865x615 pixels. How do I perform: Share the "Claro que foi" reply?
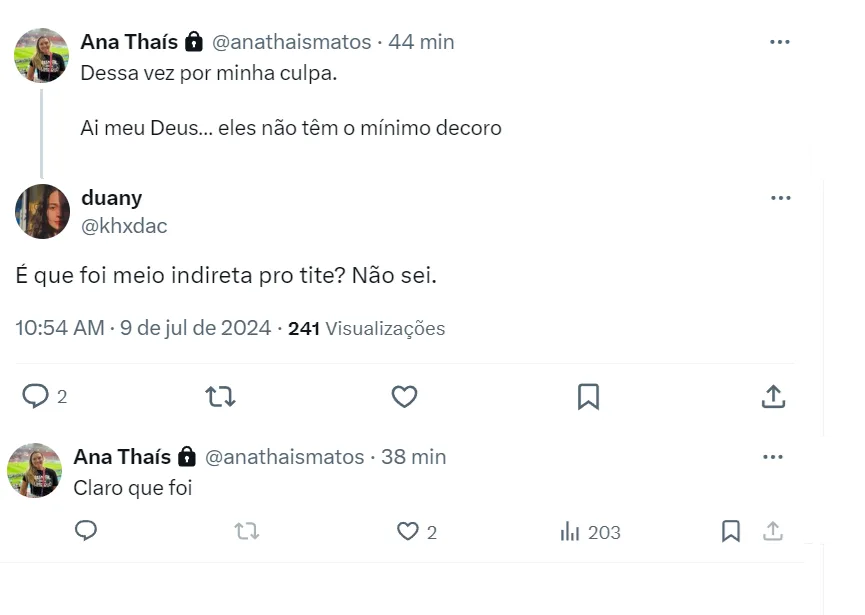coord(773,531)
